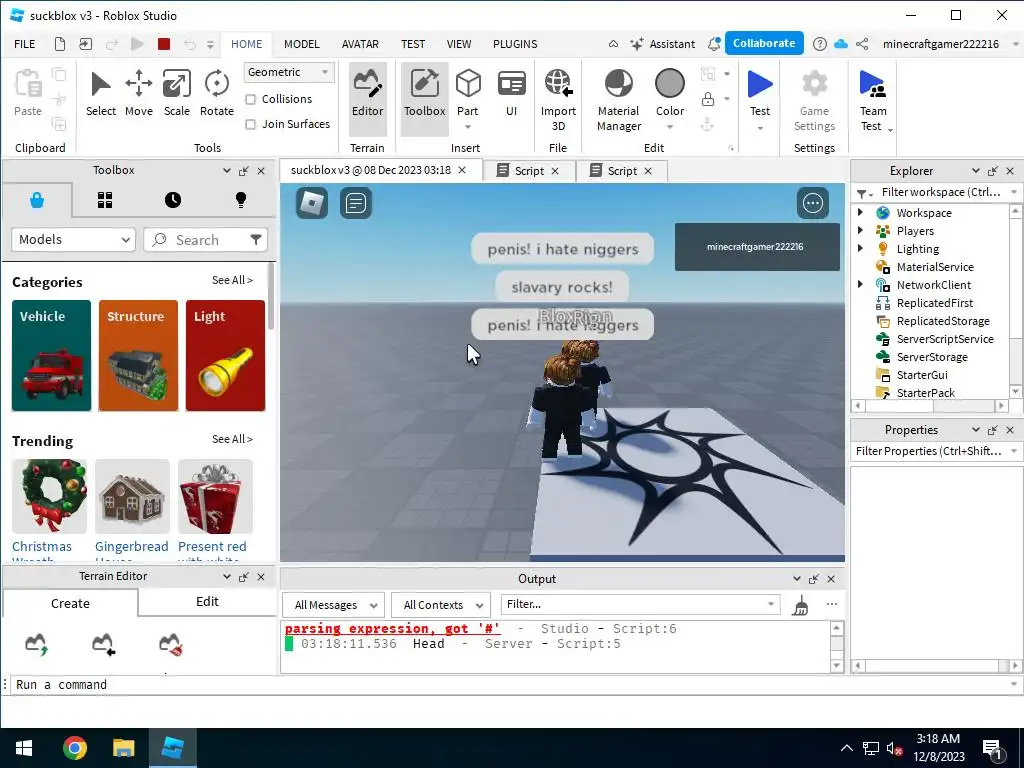Select ServerScriptService in Explorer
1024x768 pixels.
(944, 339)
